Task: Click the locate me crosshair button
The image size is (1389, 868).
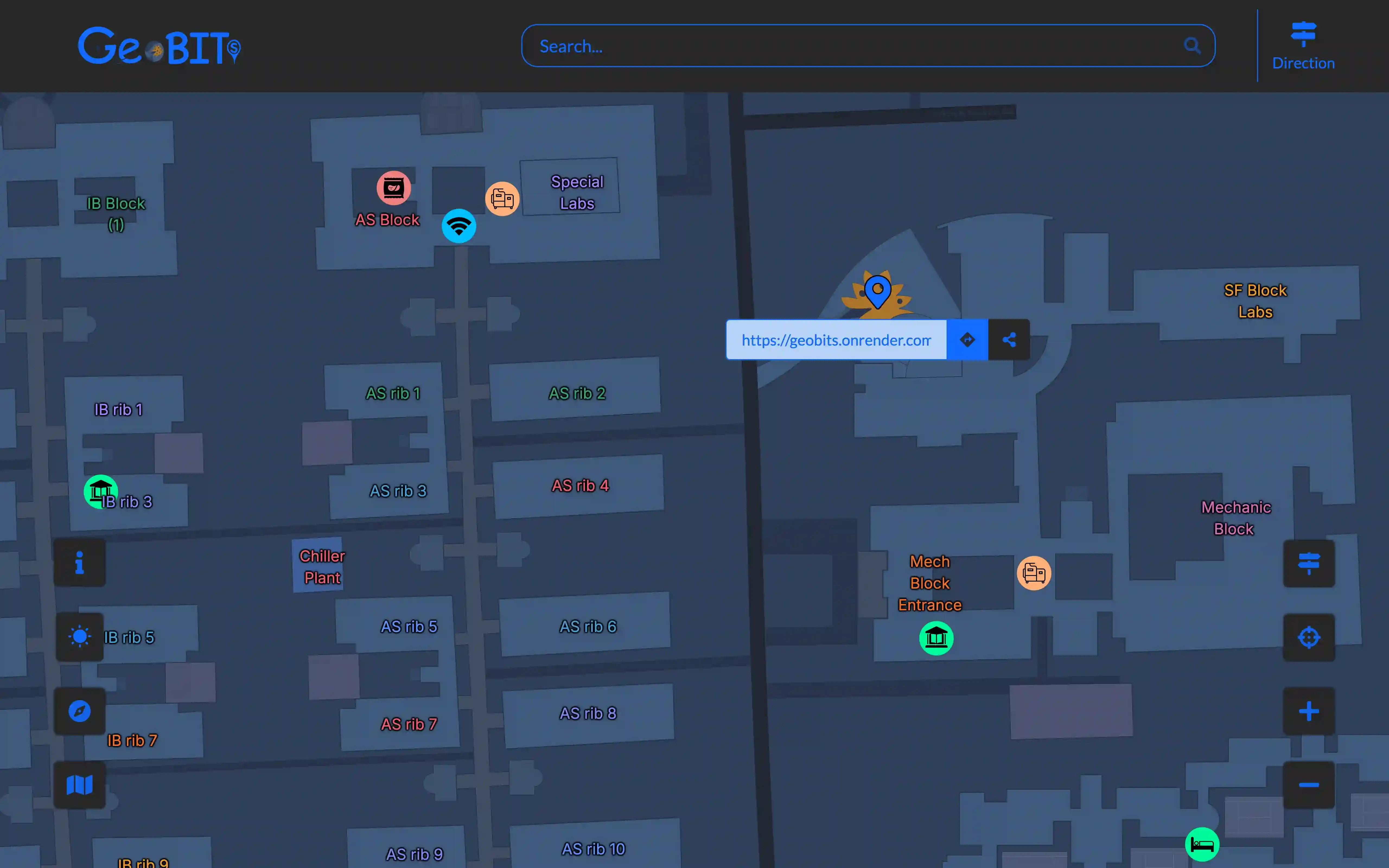Action: (x=1309, y=637)
